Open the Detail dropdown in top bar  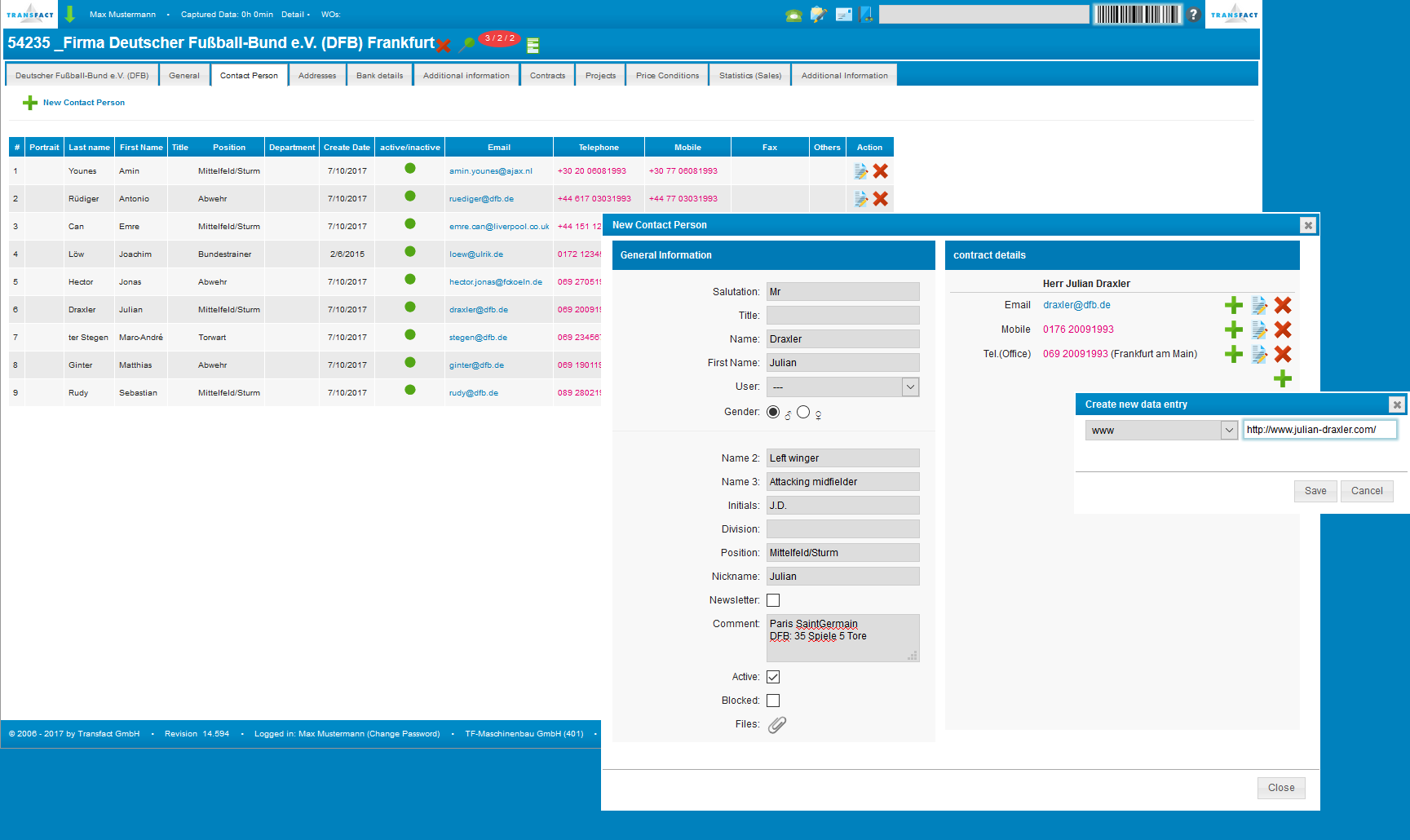coord(295,15)
